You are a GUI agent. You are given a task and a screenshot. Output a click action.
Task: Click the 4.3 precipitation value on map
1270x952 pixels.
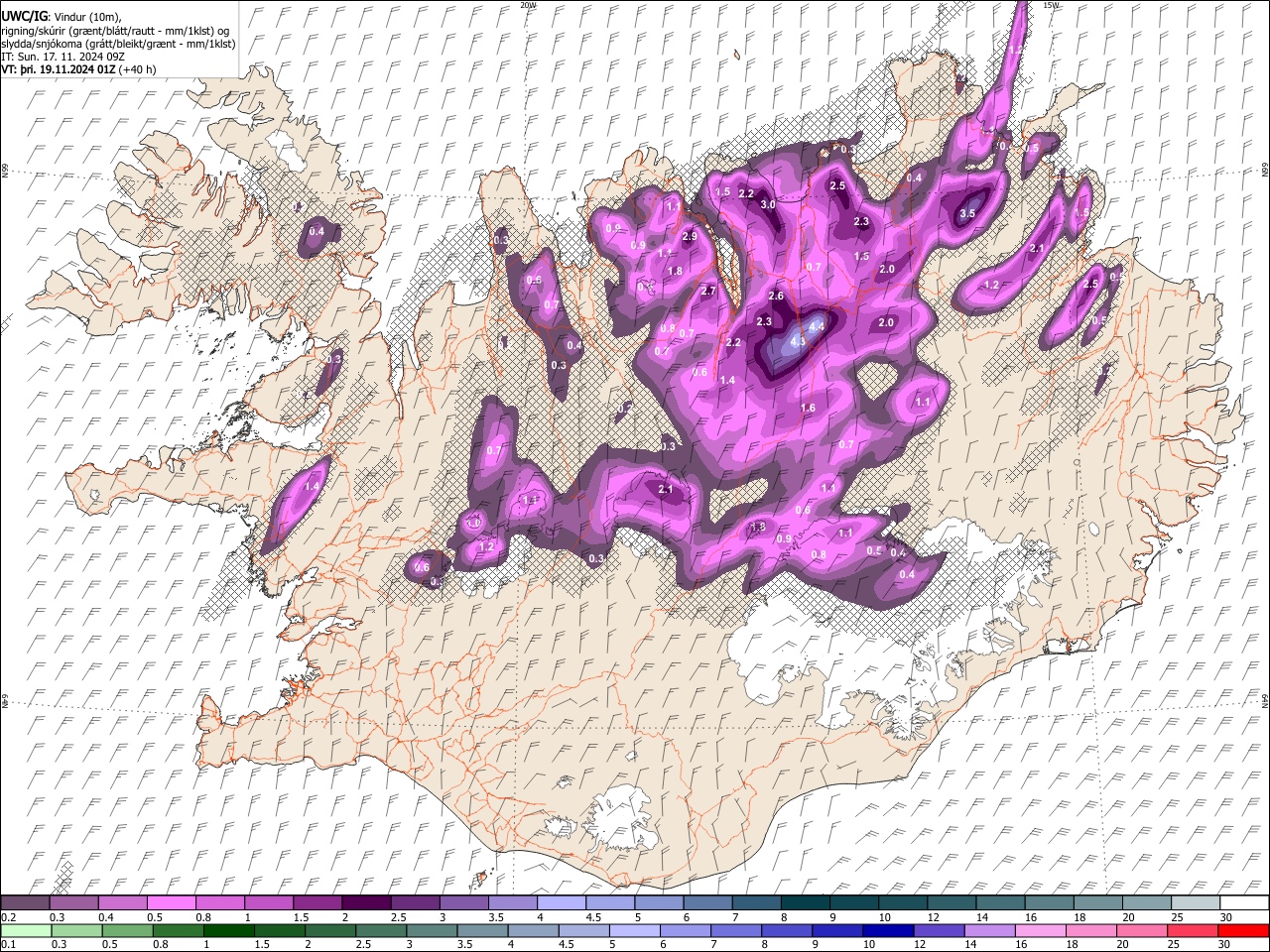tap(797, 341)
